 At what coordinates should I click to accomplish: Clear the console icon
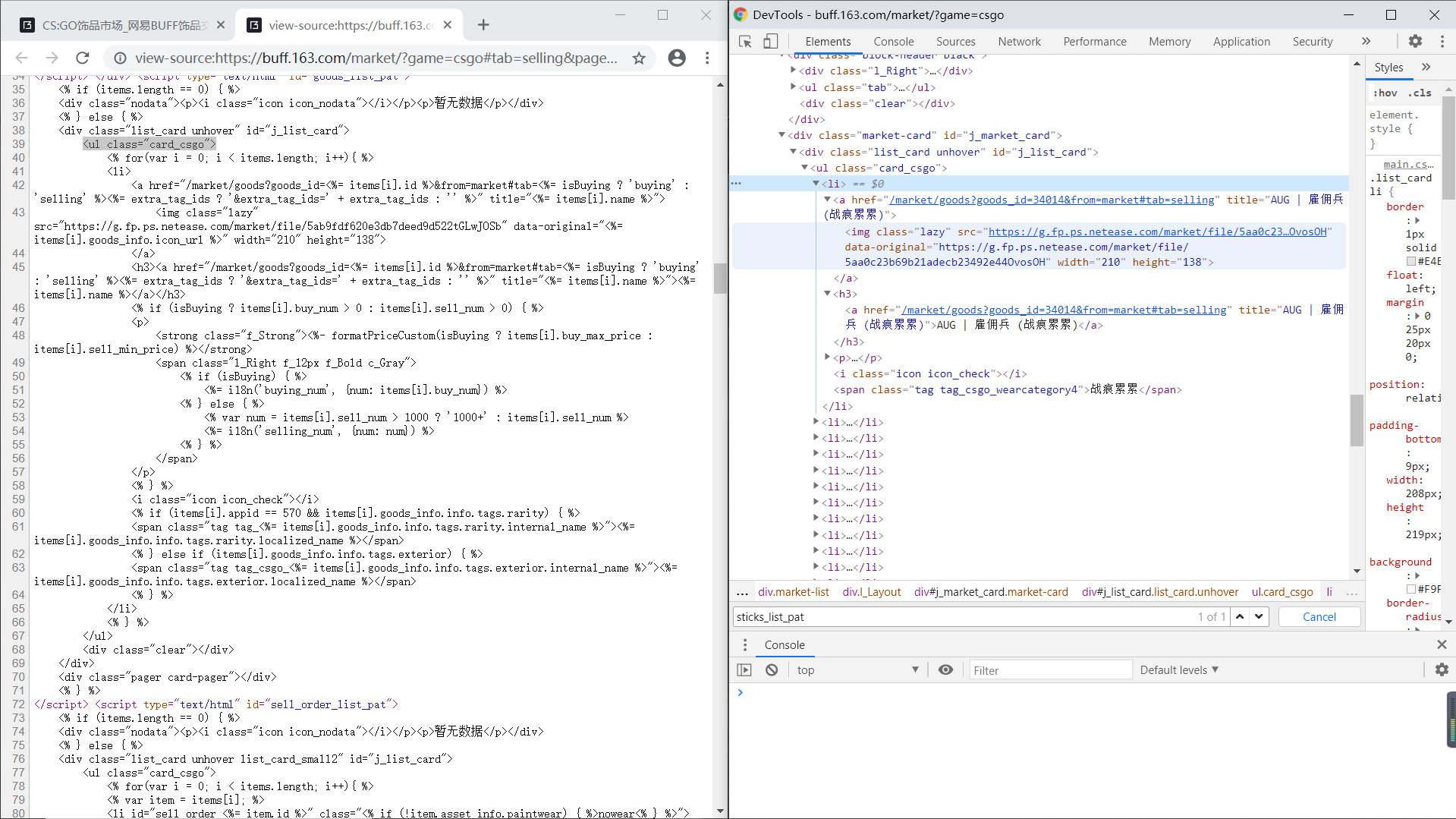772,670
